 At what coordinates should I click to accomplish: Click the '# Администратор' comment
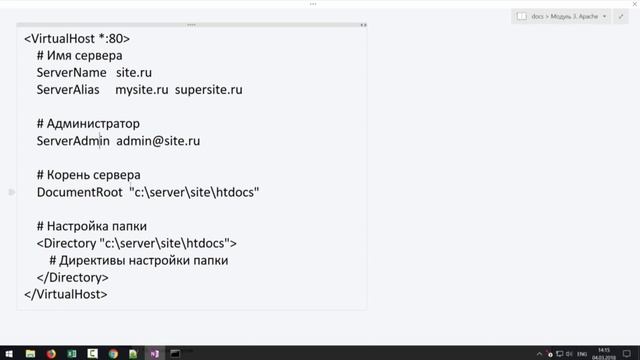pos(88,124)
